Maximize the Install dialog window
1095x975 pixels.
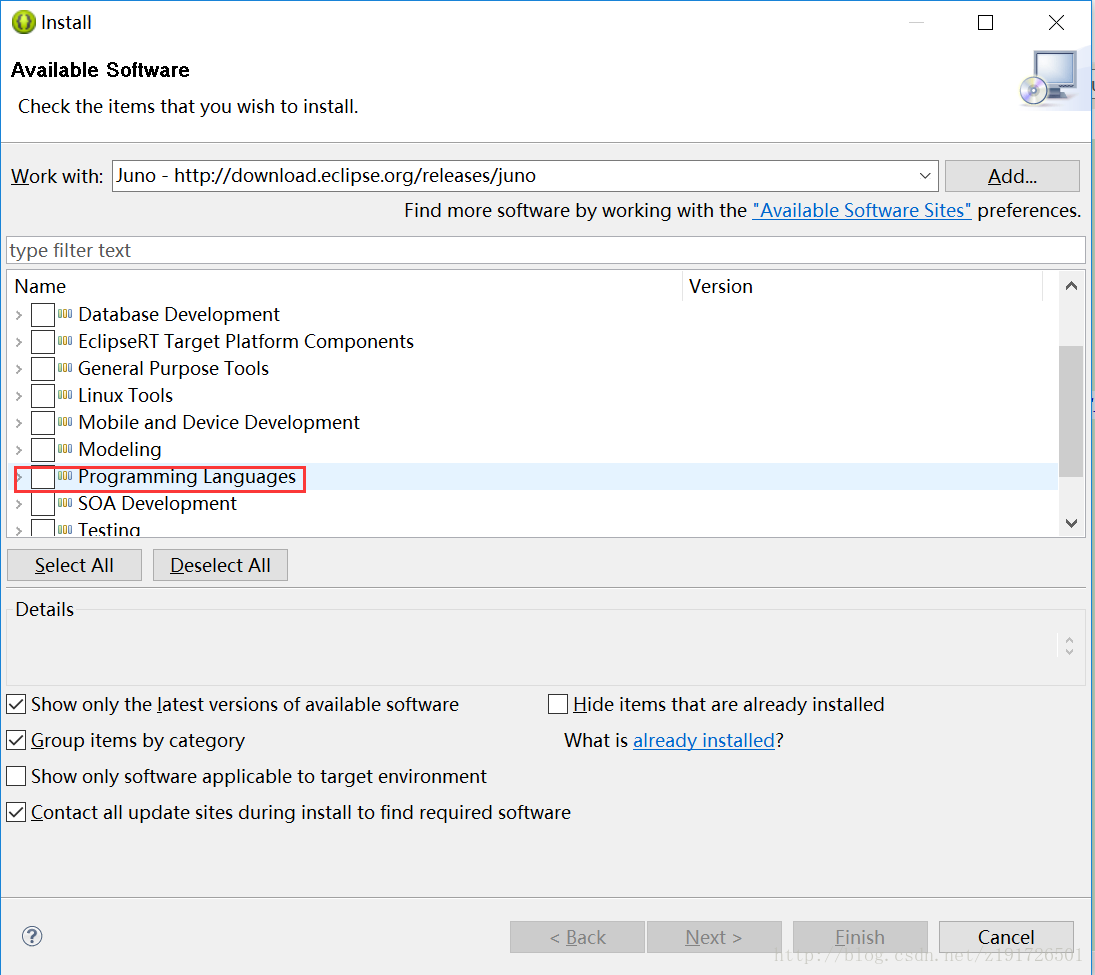985,22
